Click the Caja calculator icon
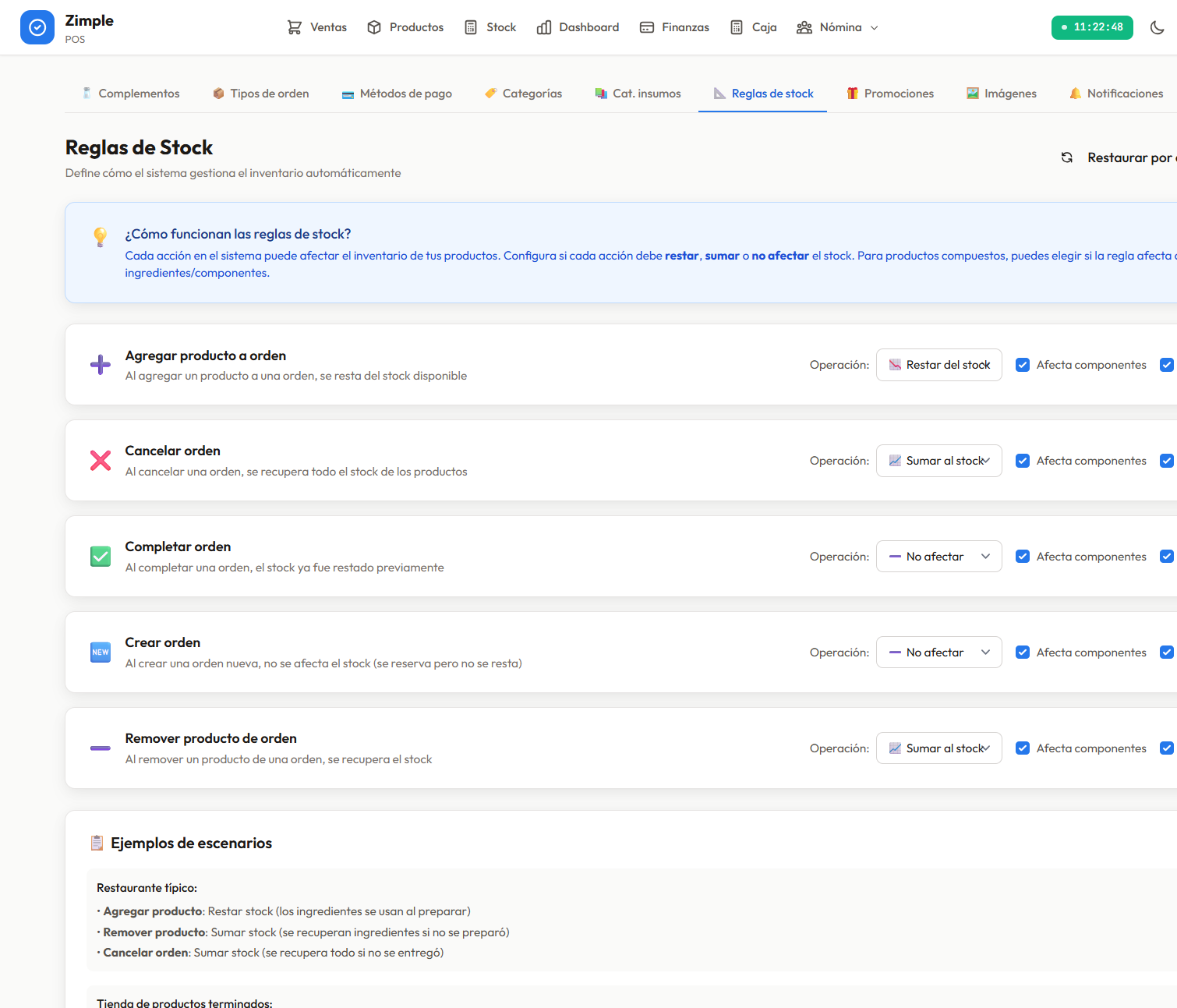 (x=737, y=27)
